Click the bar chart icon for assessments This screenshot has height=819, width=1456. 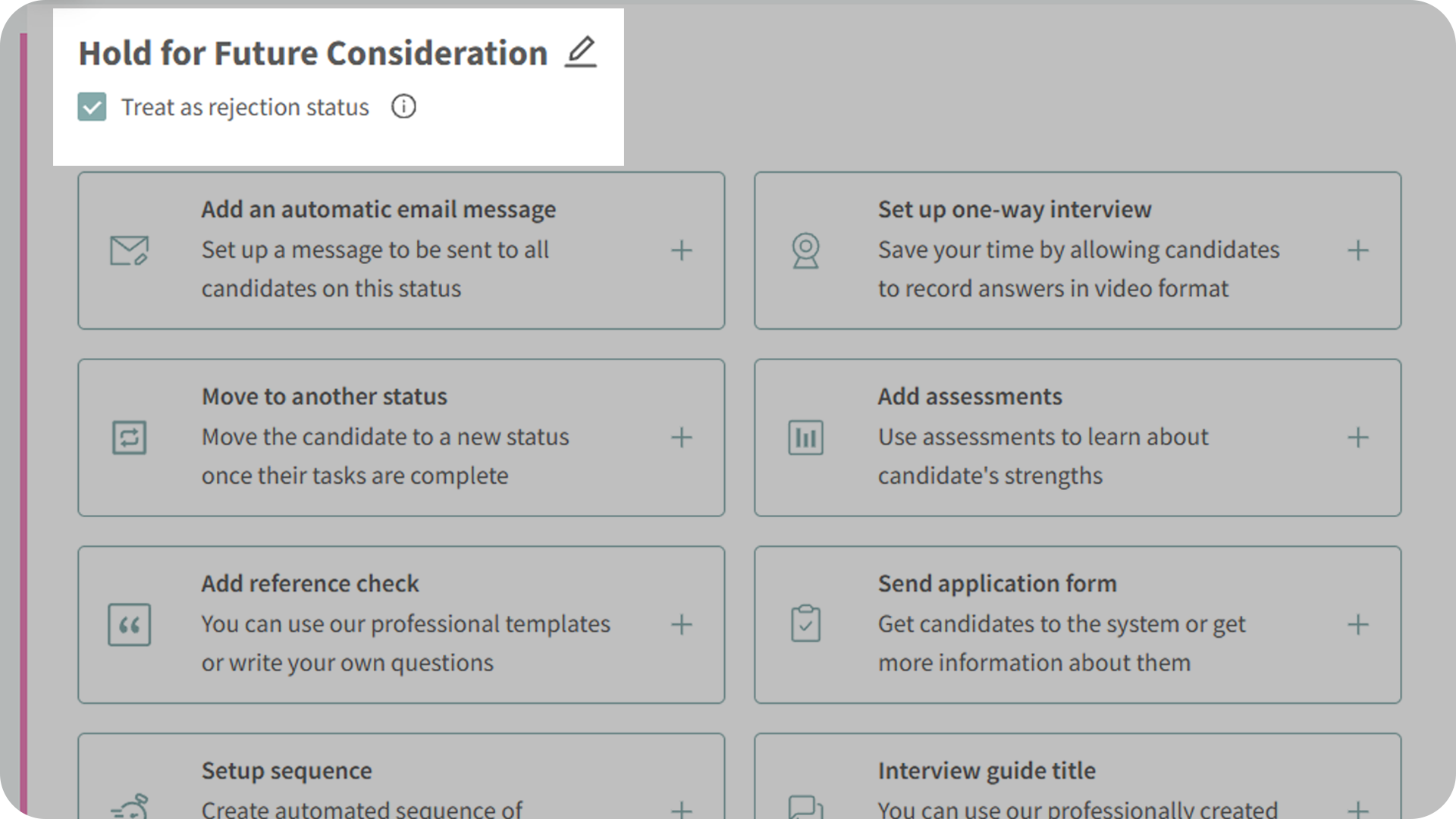(805, 438)
